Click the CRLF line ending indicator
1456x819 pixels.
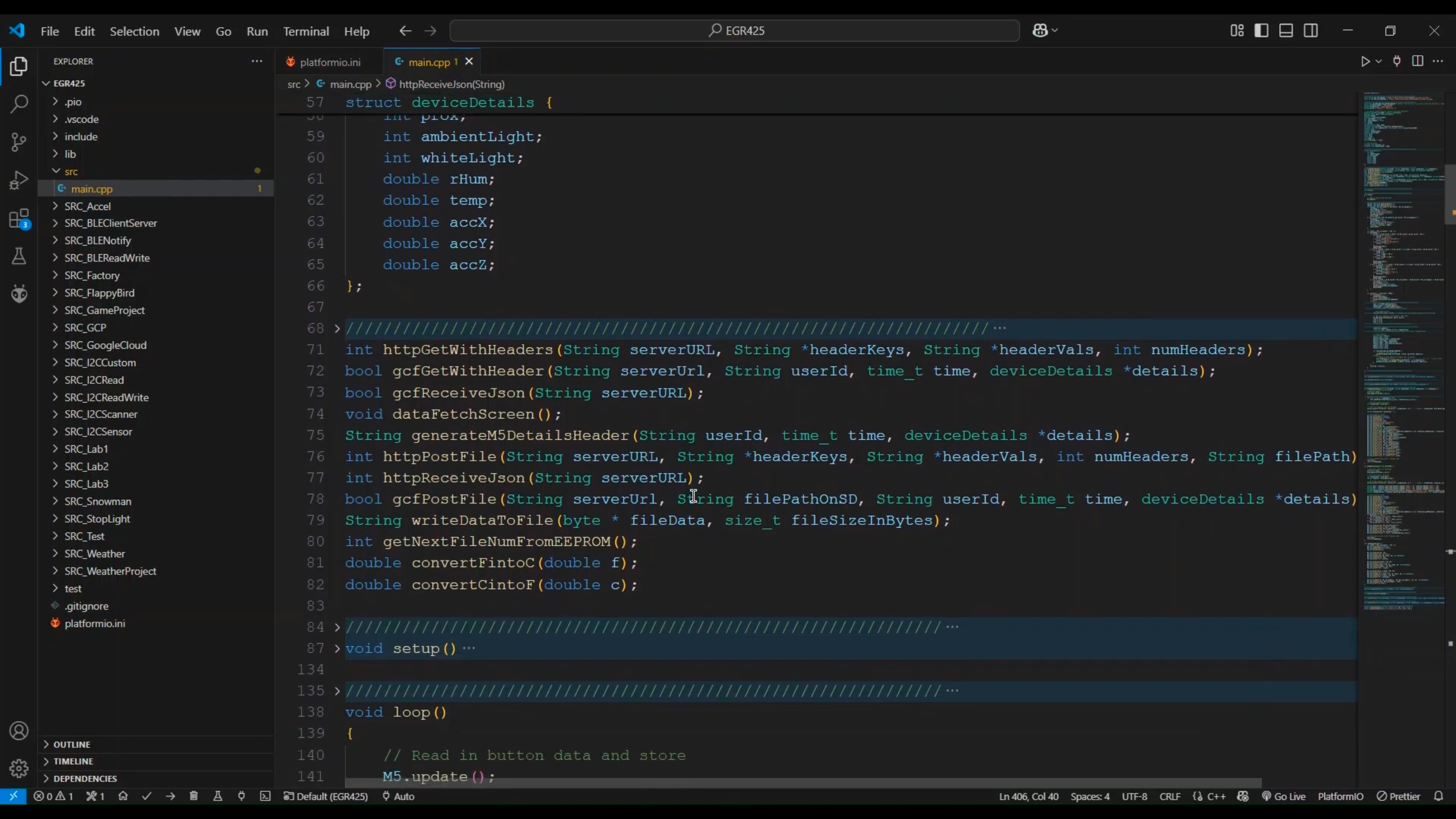1169,796
